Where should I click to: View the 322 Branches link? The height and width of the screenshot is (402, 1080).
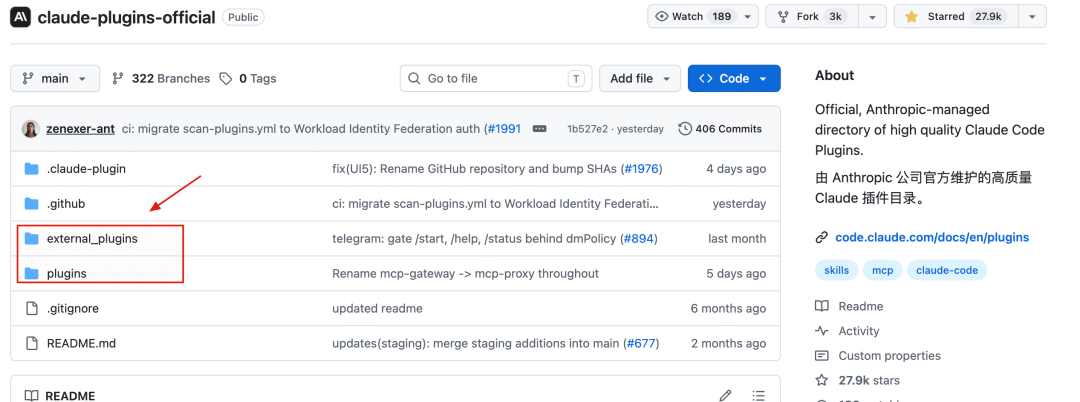161,78
